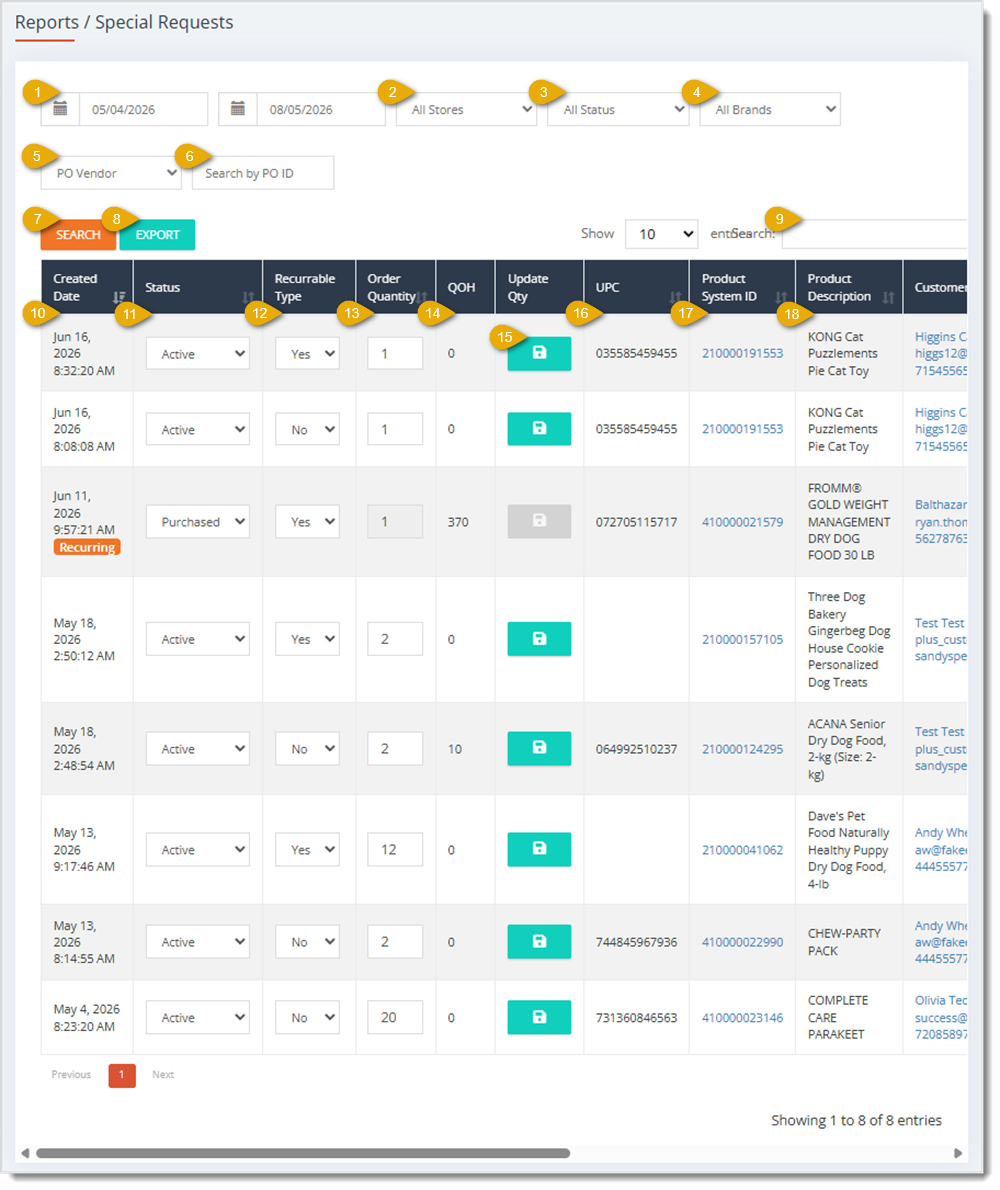Save quantity for 8:32:20 AM KONG row

[539, 354]
